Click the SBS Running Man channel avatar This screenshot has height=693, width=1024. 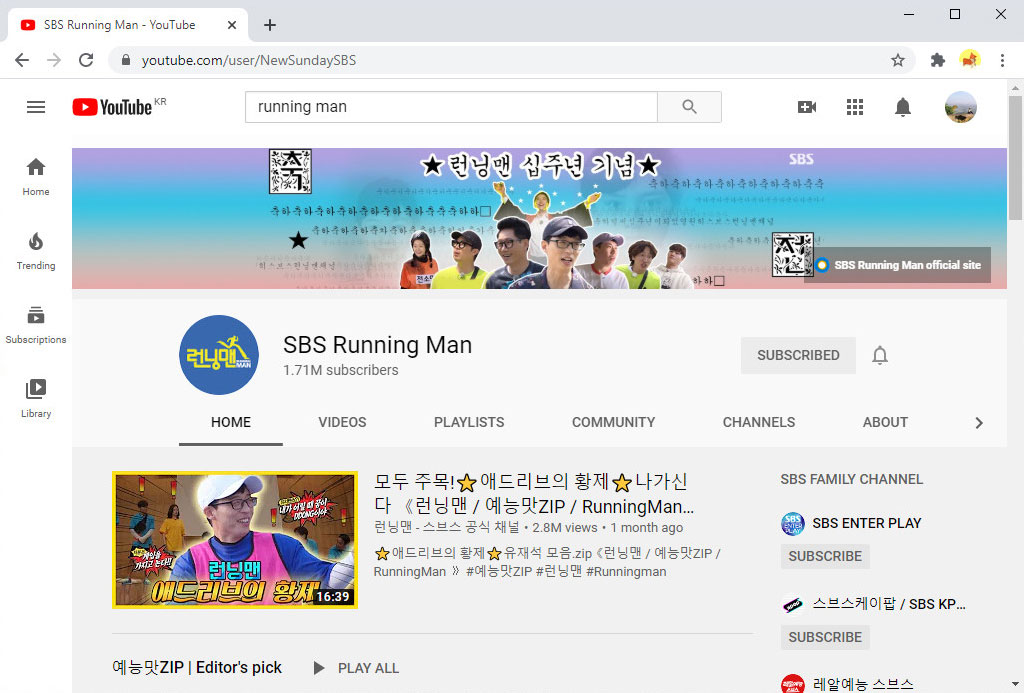pos(219,355)
